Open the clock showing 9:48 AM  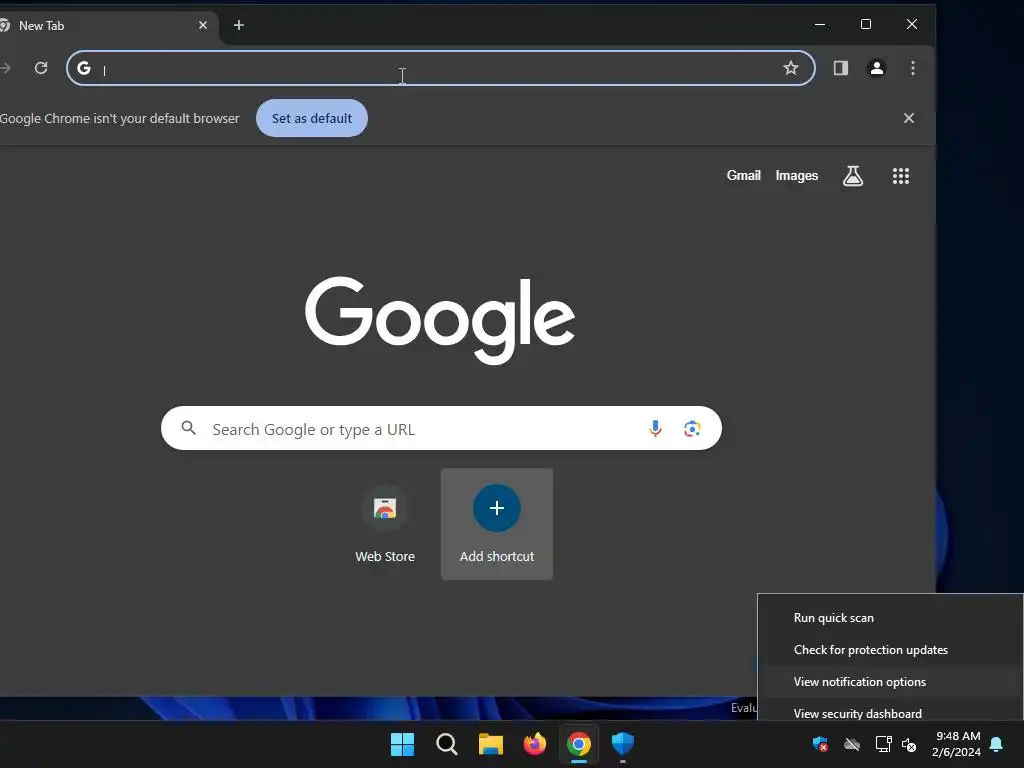956,744
